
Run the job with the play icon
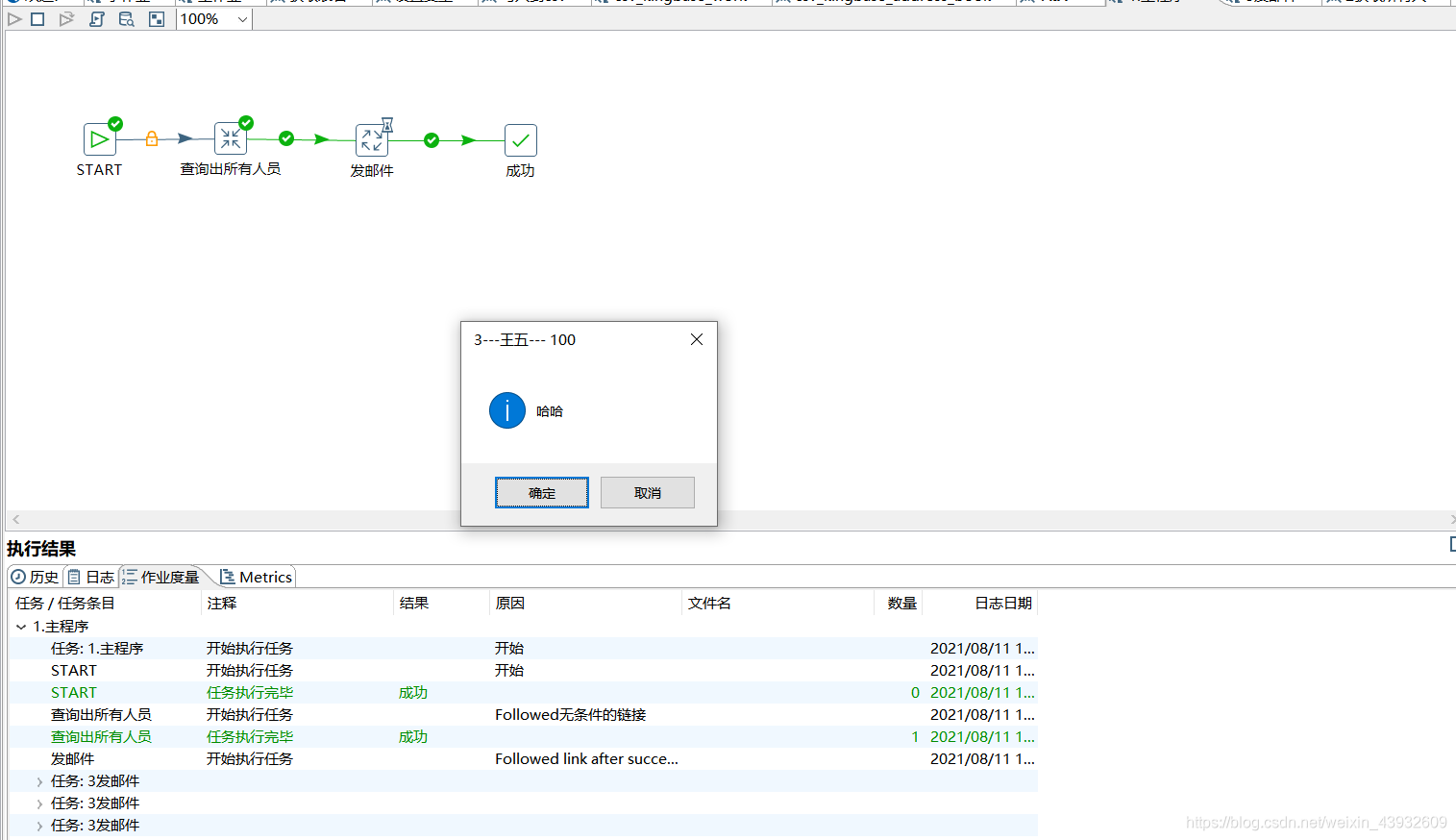[x=14, y=19]
